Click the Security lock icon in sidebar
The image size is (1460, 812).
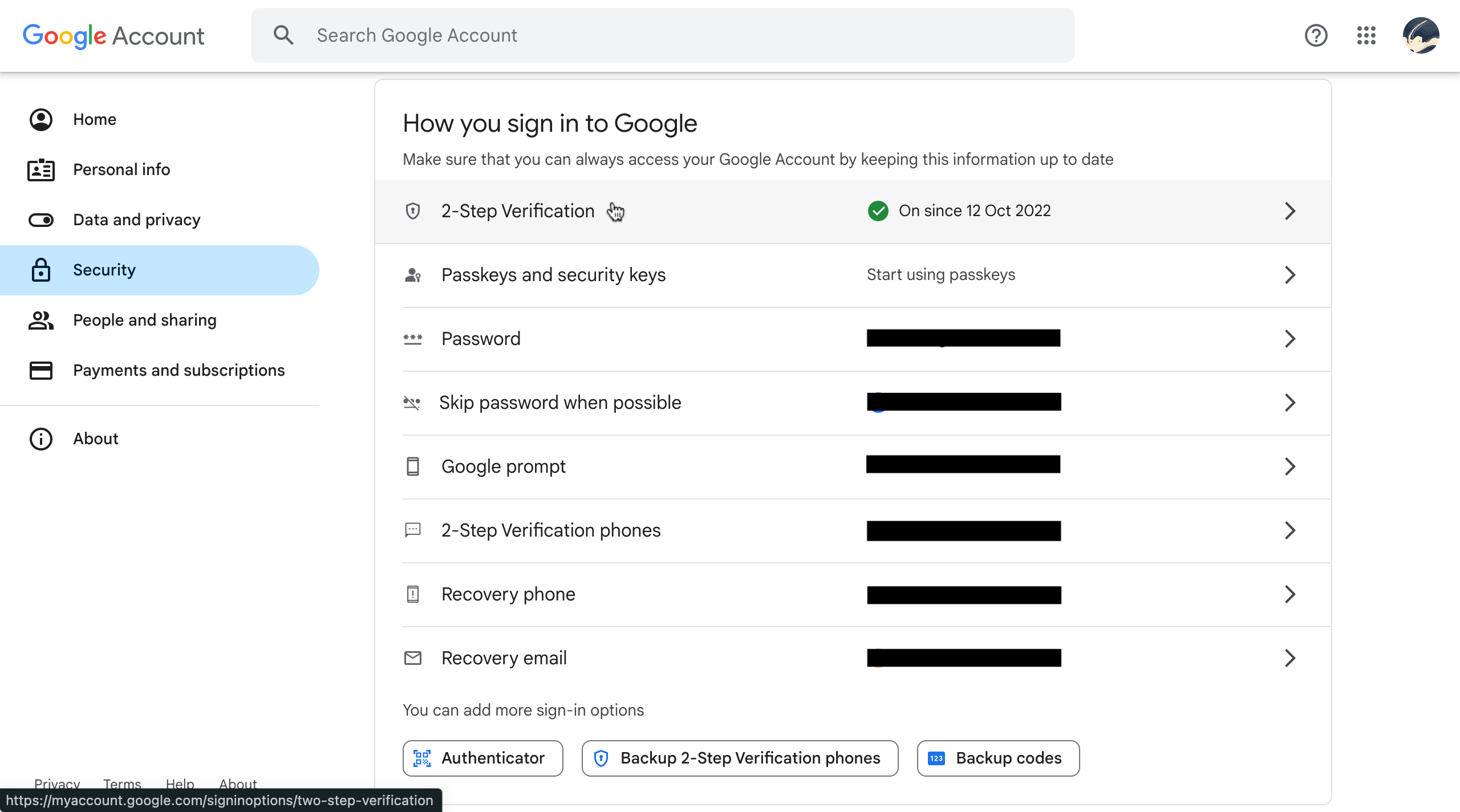point(41,270)
